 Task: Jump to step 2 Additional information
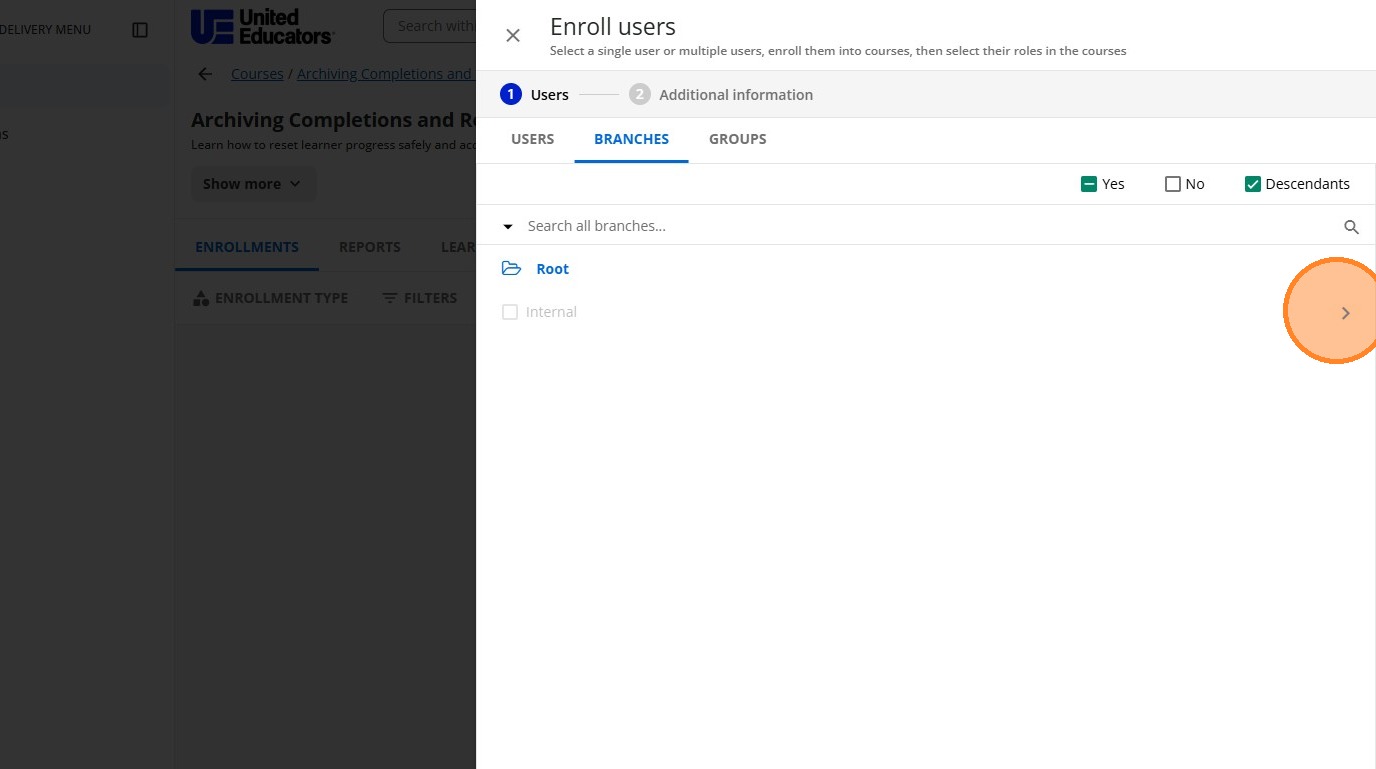point(721,94)
